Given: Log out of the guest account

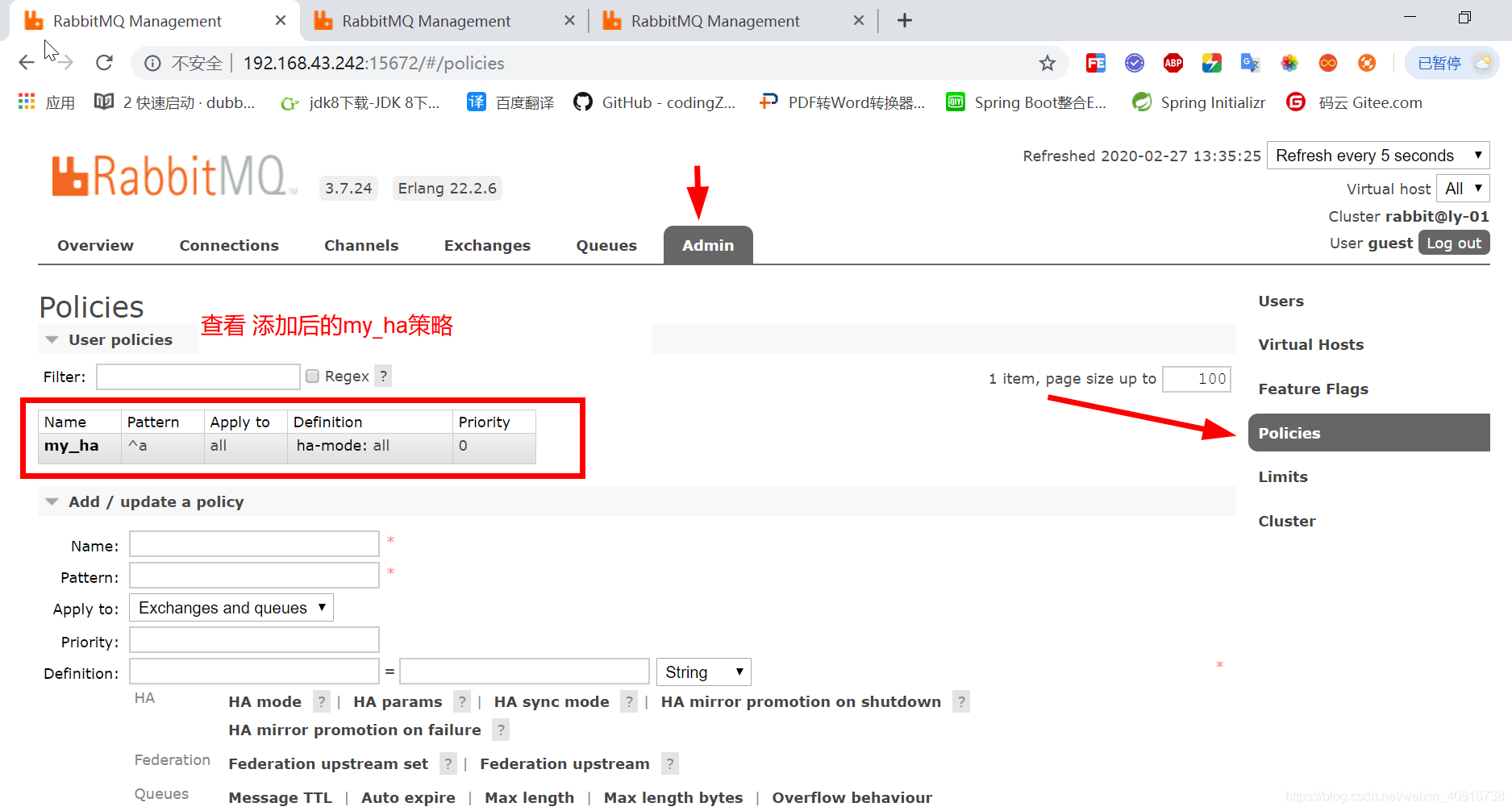Looking at the screenshot, I should [1454, 243].
